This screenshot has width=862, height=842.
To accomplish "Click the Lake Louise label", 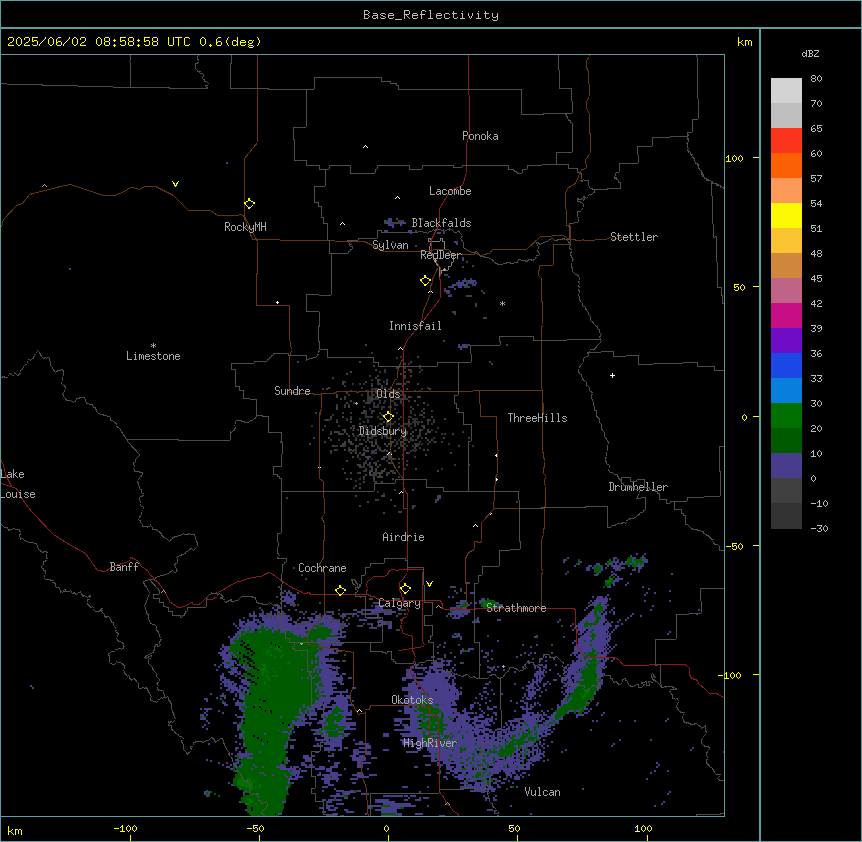I will click(x=18, y=484).
